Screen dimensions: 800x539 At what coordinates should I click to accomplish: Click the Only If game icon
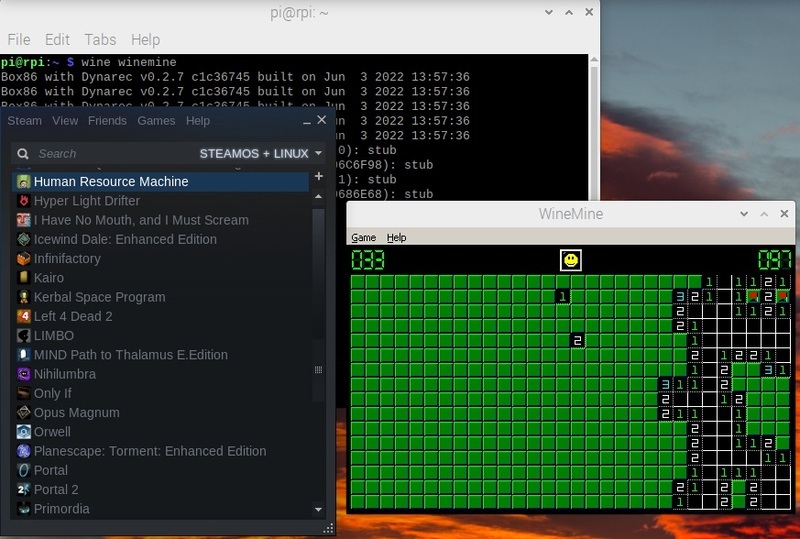pyautogui.click(x=23, y=394)
